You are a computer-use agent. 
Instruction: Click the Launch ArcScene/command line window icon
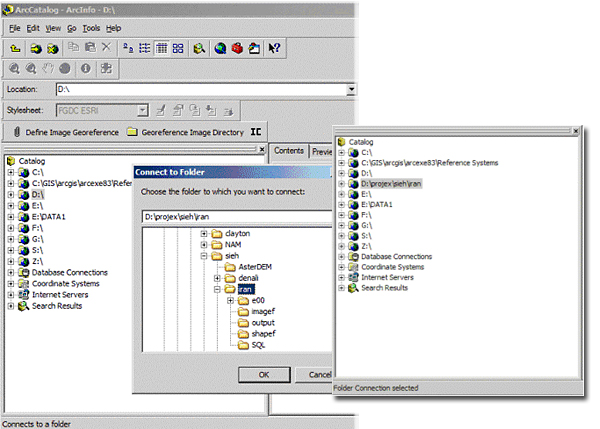point(254,48)
